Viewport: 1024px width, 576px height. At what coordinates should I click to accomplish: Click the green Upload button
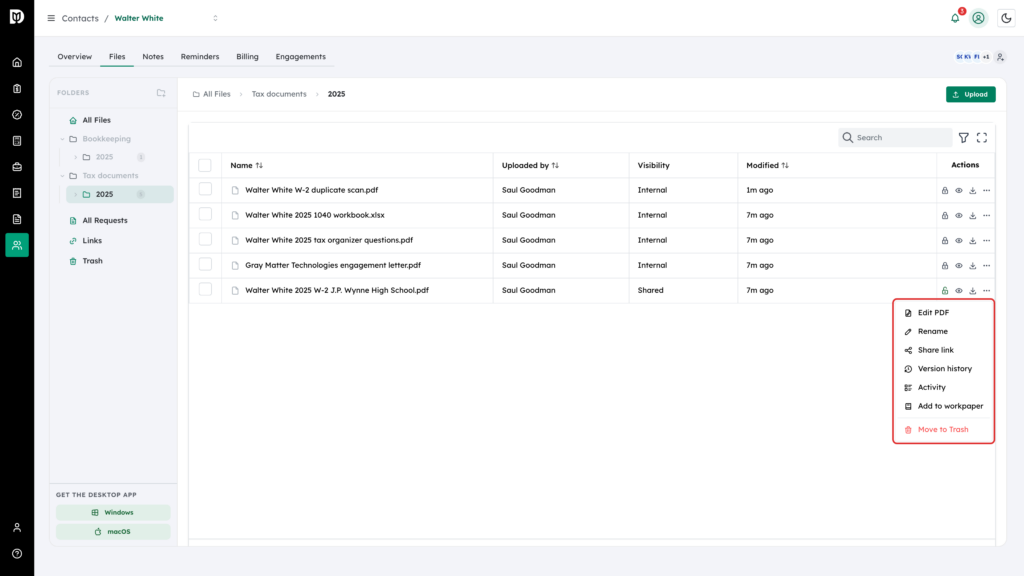pos(970,95)
